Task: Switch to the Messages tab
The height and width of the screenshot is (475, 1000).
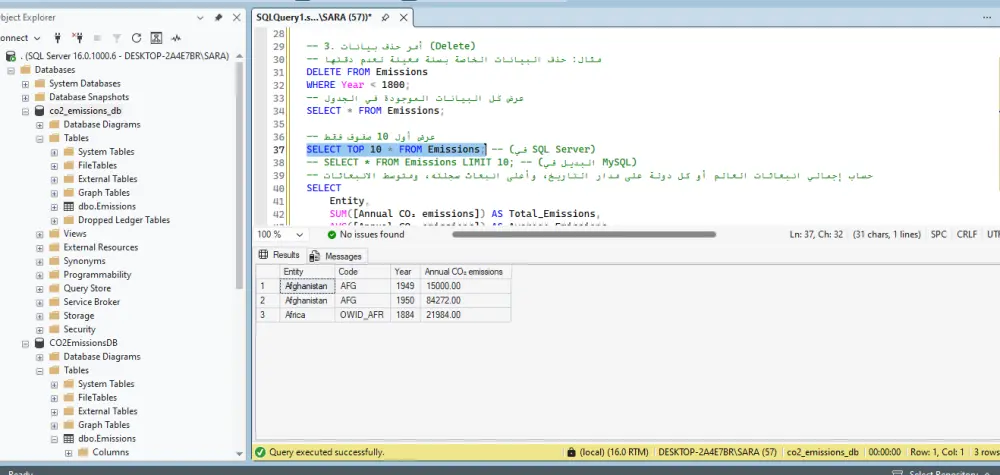Action: (x=336, y=256)
